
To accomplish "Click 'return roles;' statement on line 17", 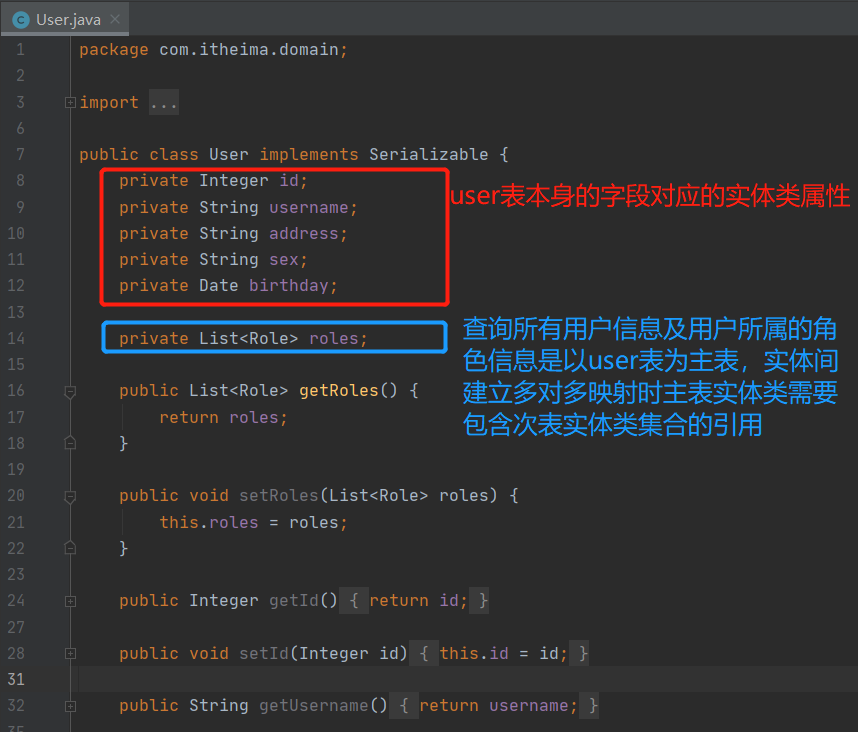I will click(x=223, y=417).
